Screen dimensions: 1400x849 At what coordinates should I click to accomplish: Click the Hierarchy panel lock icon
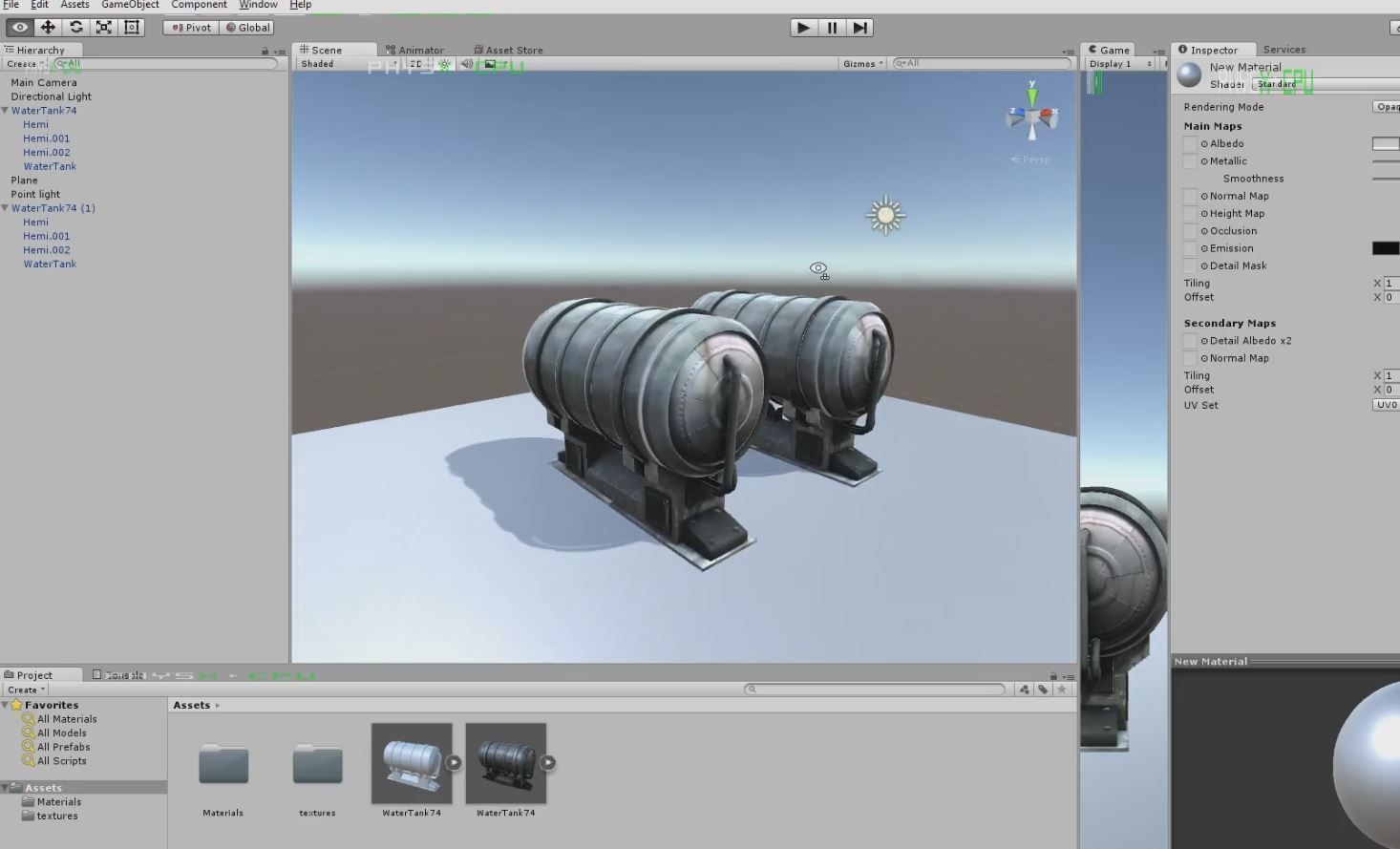point(265,51)
